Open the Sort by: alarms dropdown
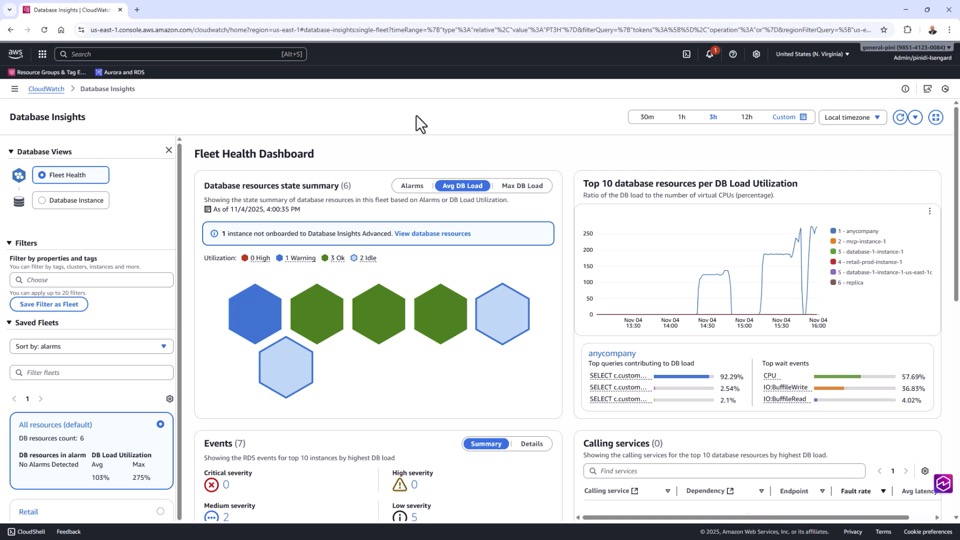 coord(91,347)
